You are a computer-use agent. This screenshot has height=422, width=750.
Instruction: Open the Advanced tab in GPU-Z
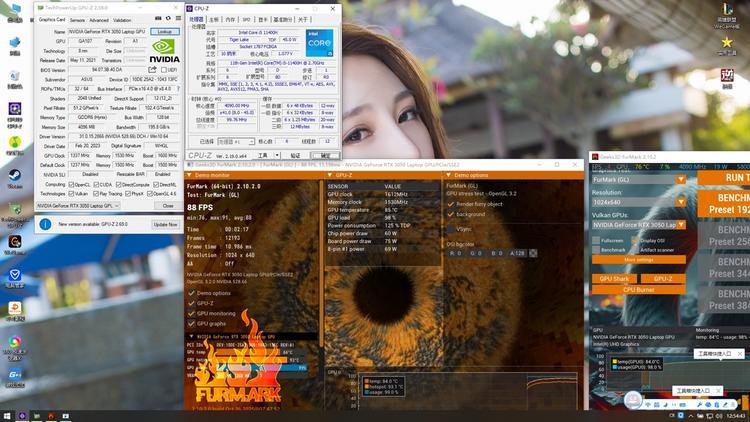point(99,20)
